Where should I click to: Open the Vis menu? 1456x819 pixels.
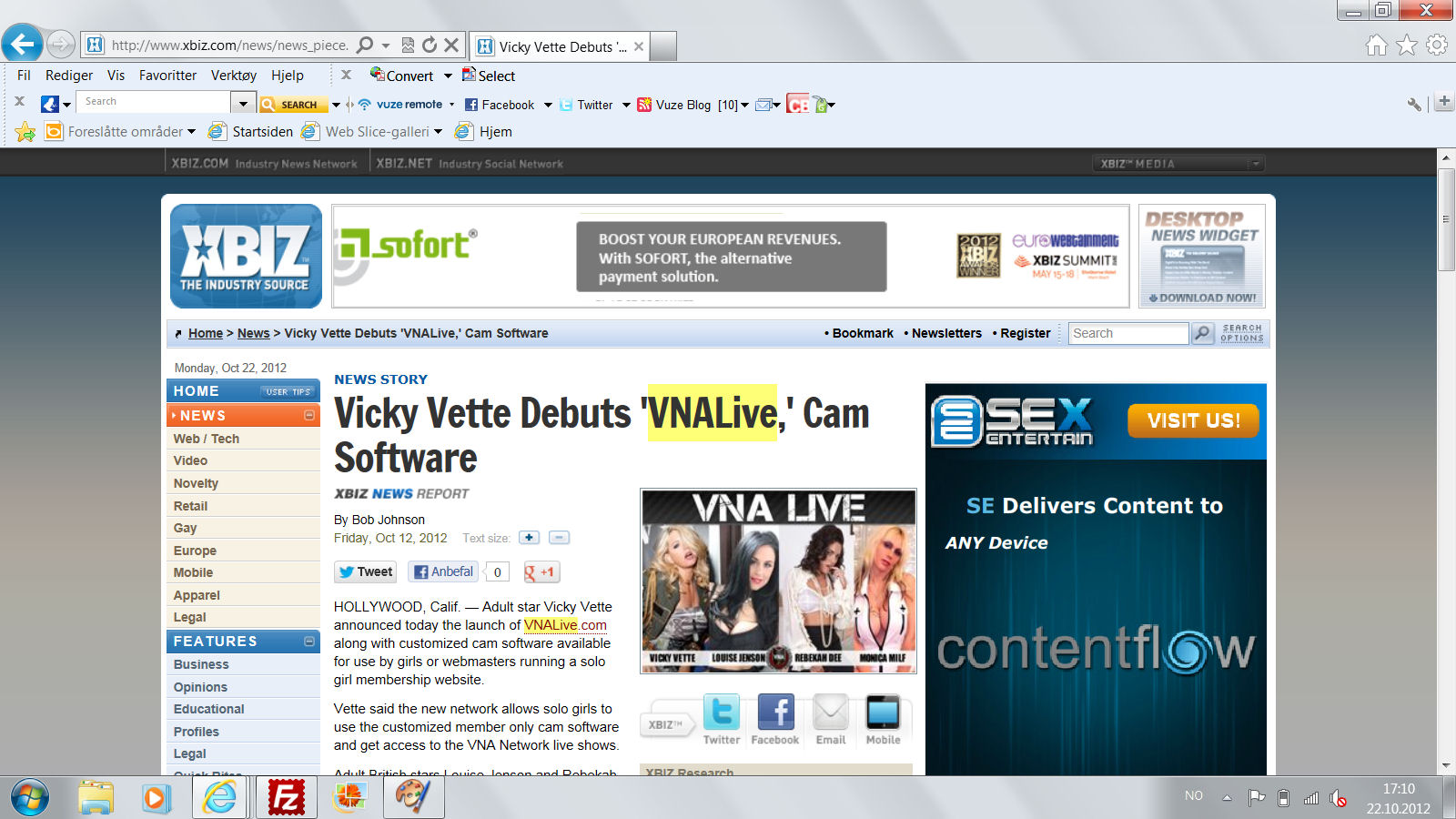tap(116, 76)
